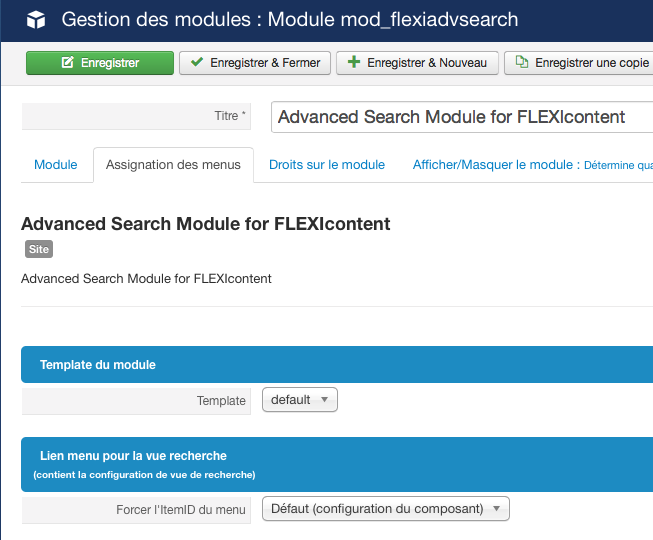Click the module cube icon in header

click(36, 20)
